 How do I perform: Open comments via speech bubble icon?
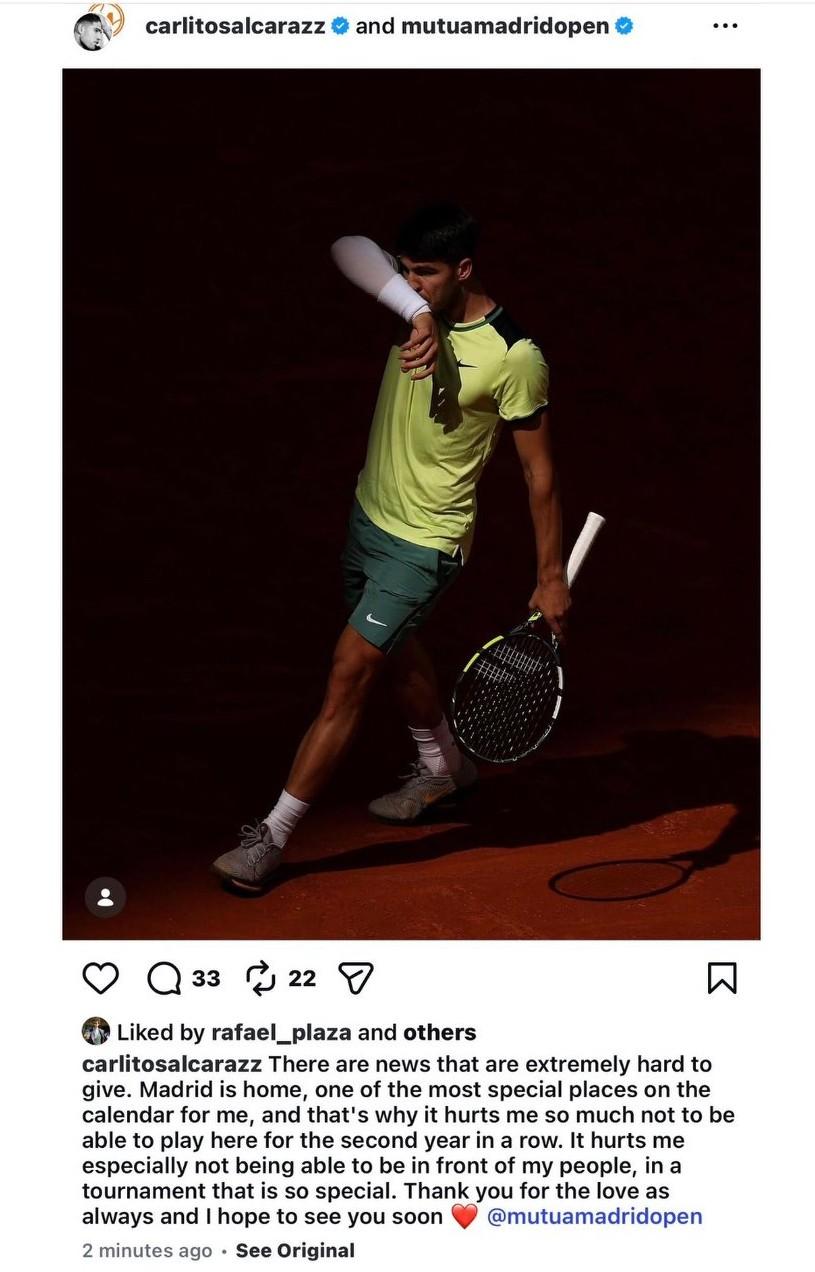click(x=164, y=978)
